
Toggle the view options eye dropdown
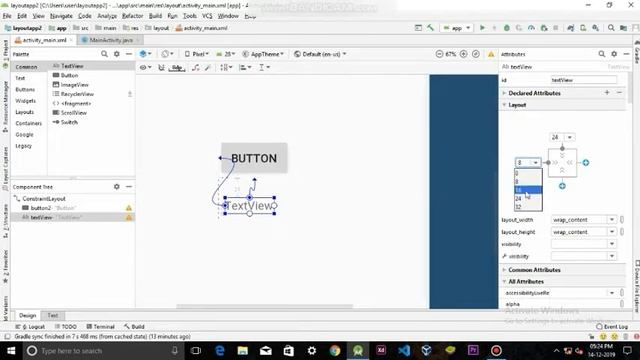[x=145, y=67]
